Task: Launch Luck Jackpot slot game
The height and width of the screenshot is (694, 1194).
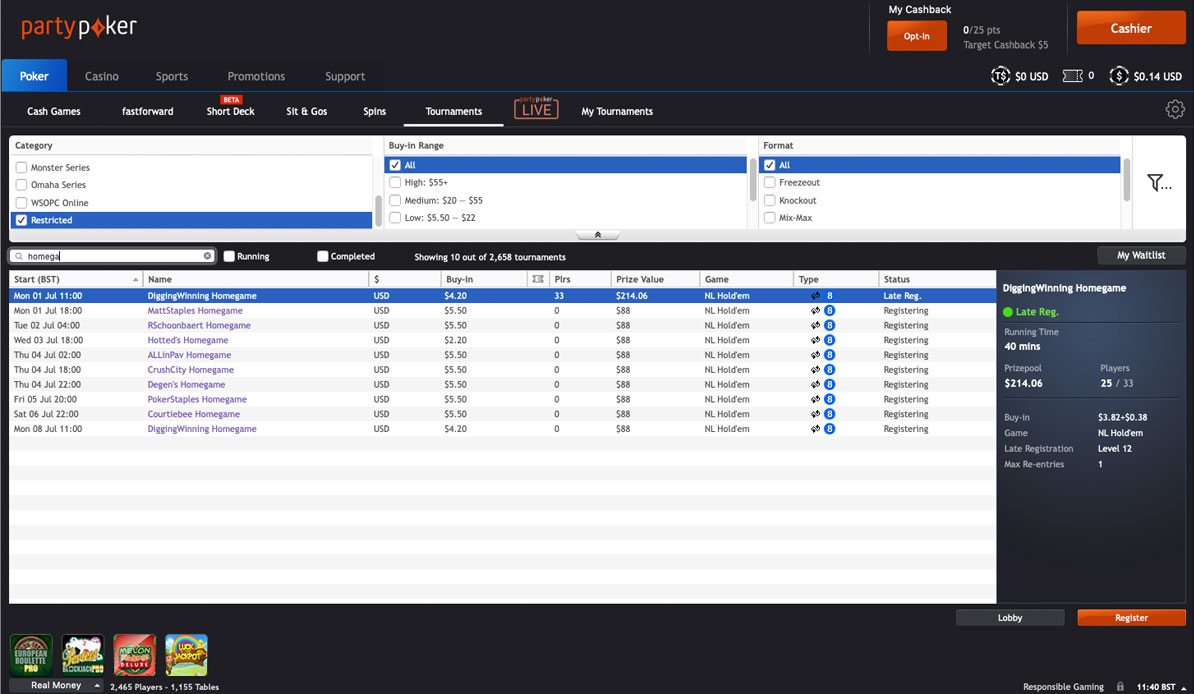Action: [187, 654]
